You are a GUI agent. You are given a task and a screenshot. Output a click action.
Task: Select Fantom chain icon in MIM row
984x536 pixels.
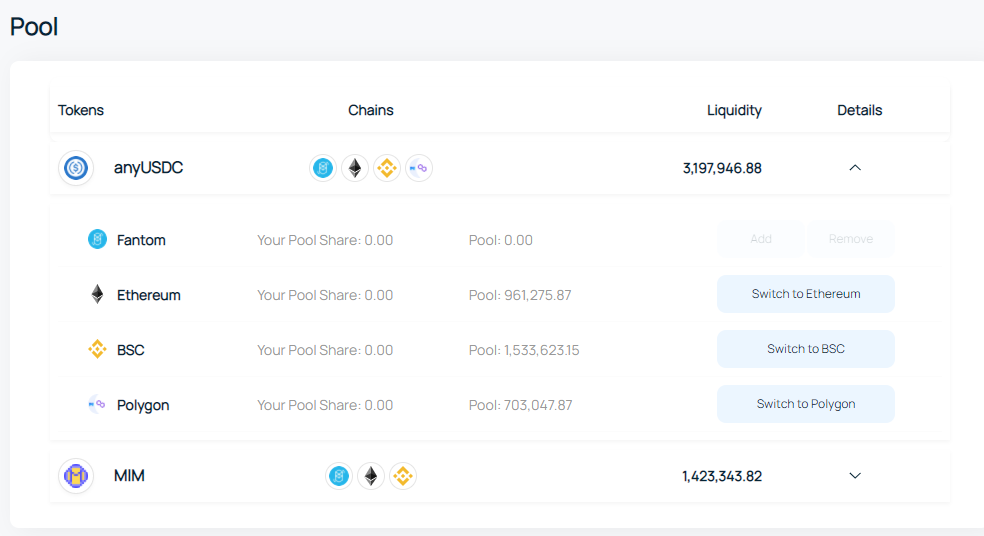339,476
